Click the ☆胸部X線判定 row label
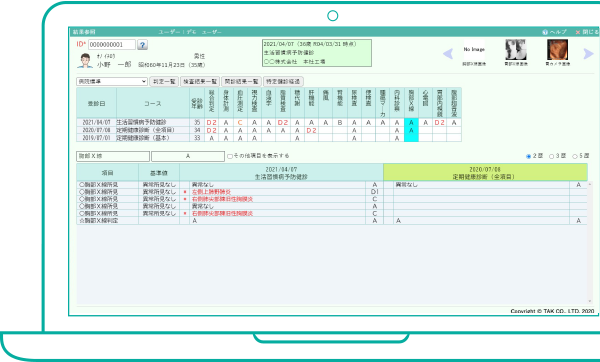This screenshot has height=362, width=600. coord(99,221)
